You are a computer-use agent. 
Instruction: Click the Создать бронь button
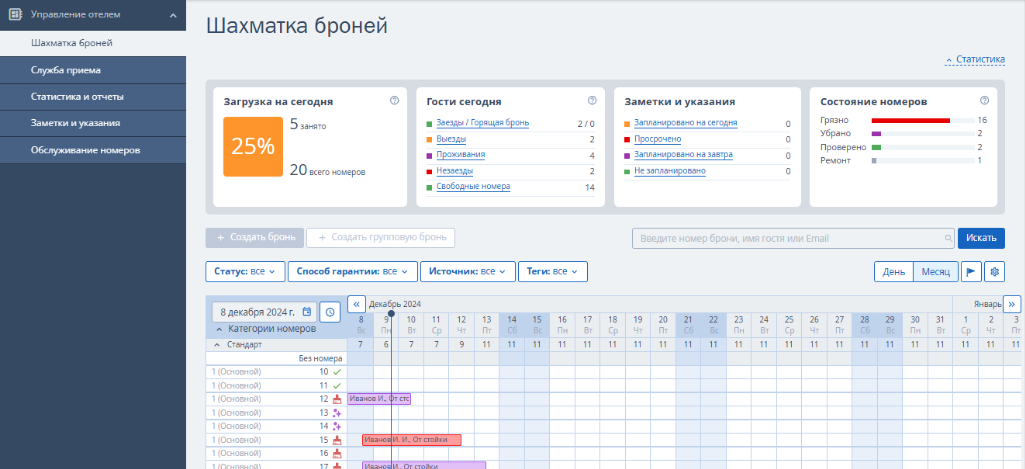(255, 238)
